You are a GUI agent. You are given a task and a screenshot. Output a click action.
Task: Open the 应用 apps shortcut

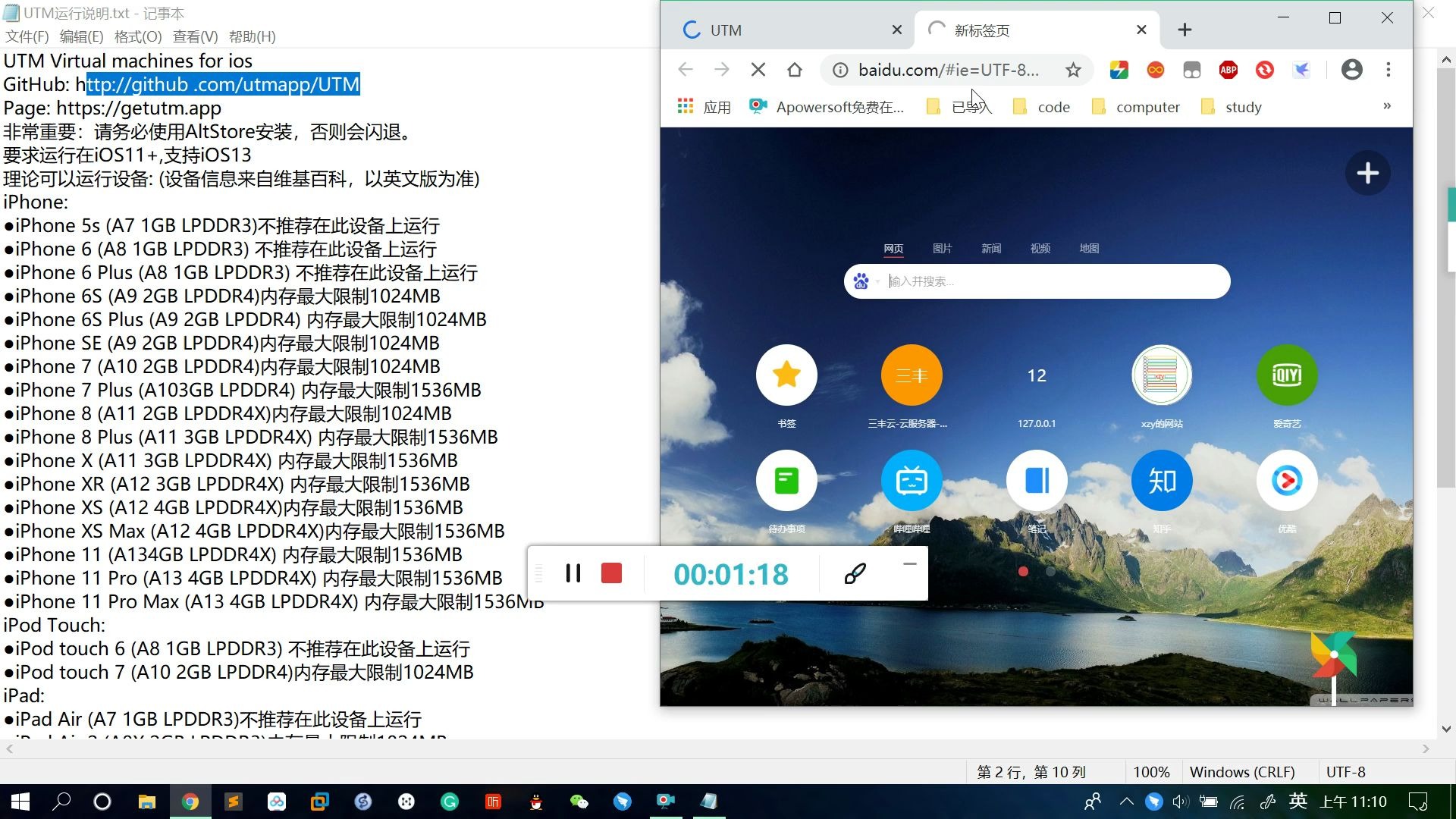(704, 107)
